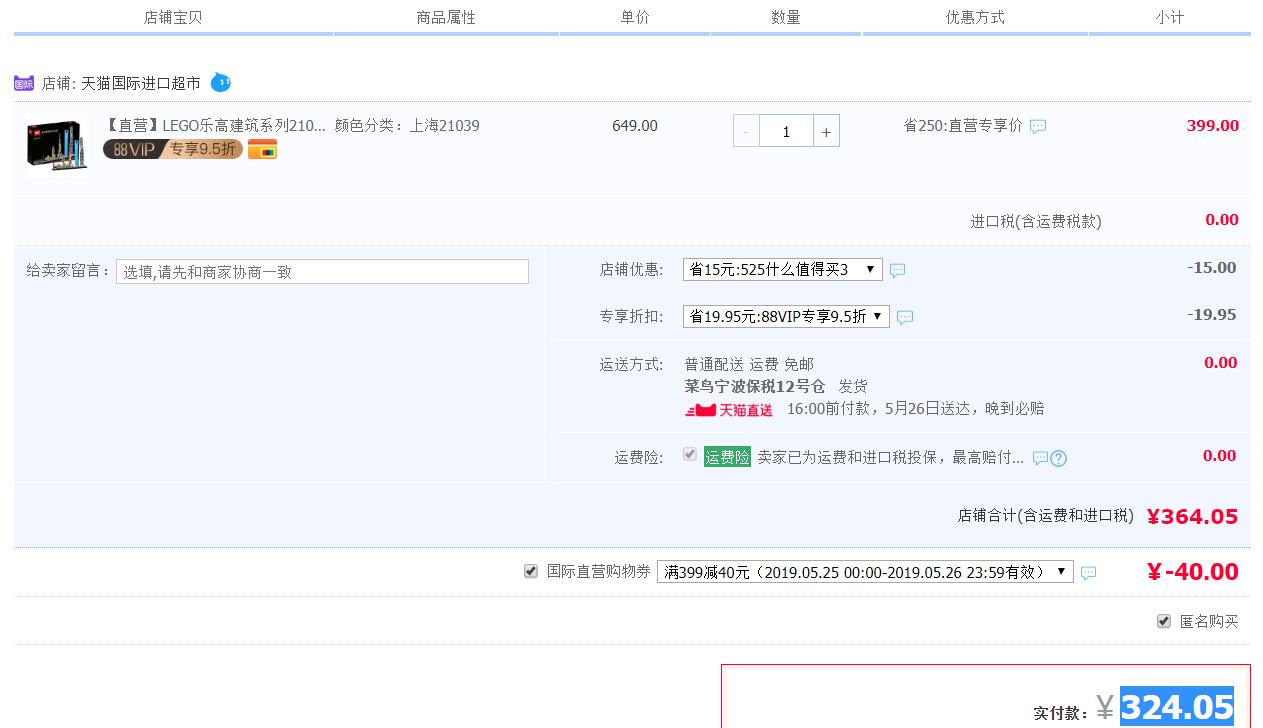The height and width of the screenshot is (728, 1263).
Task: Click the 数量 column header
Action: pos(786,17)
